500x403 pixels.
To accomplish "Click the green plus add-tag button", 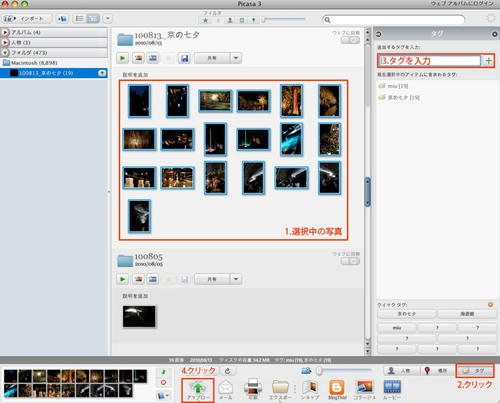I will [488, 61].
